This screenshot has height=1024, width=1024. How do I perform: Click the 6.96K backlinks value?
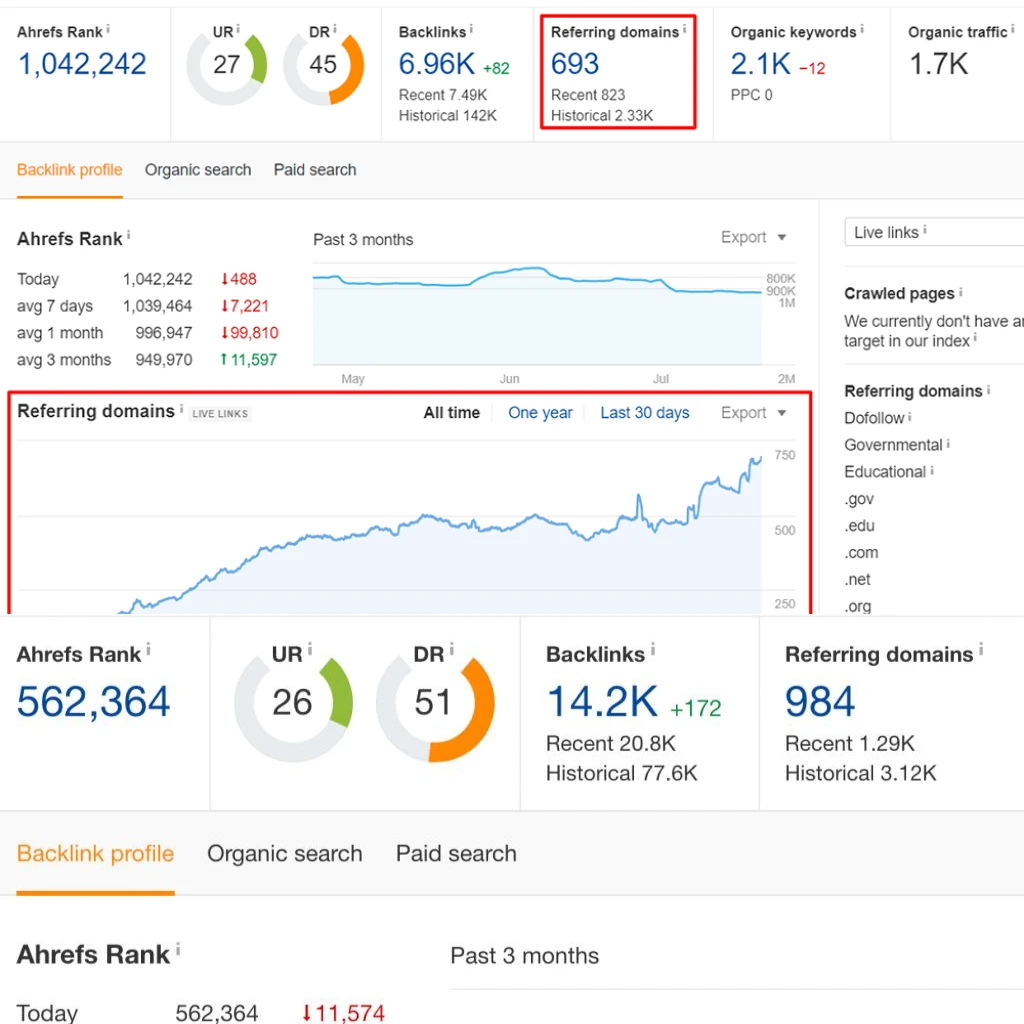click(437, 64)
